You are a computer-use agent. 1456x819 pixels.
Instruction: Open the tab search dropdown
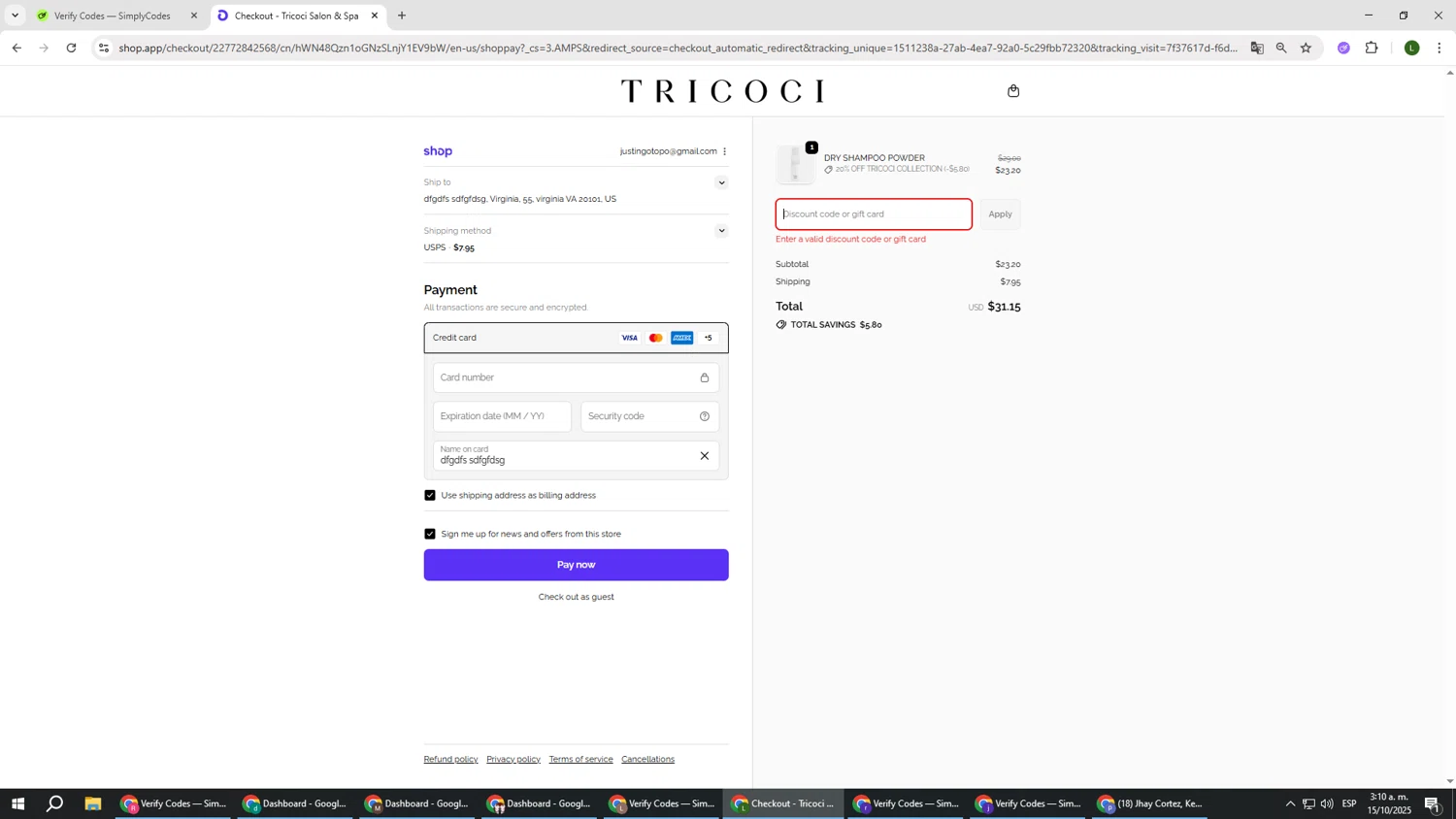pos(15,16)
